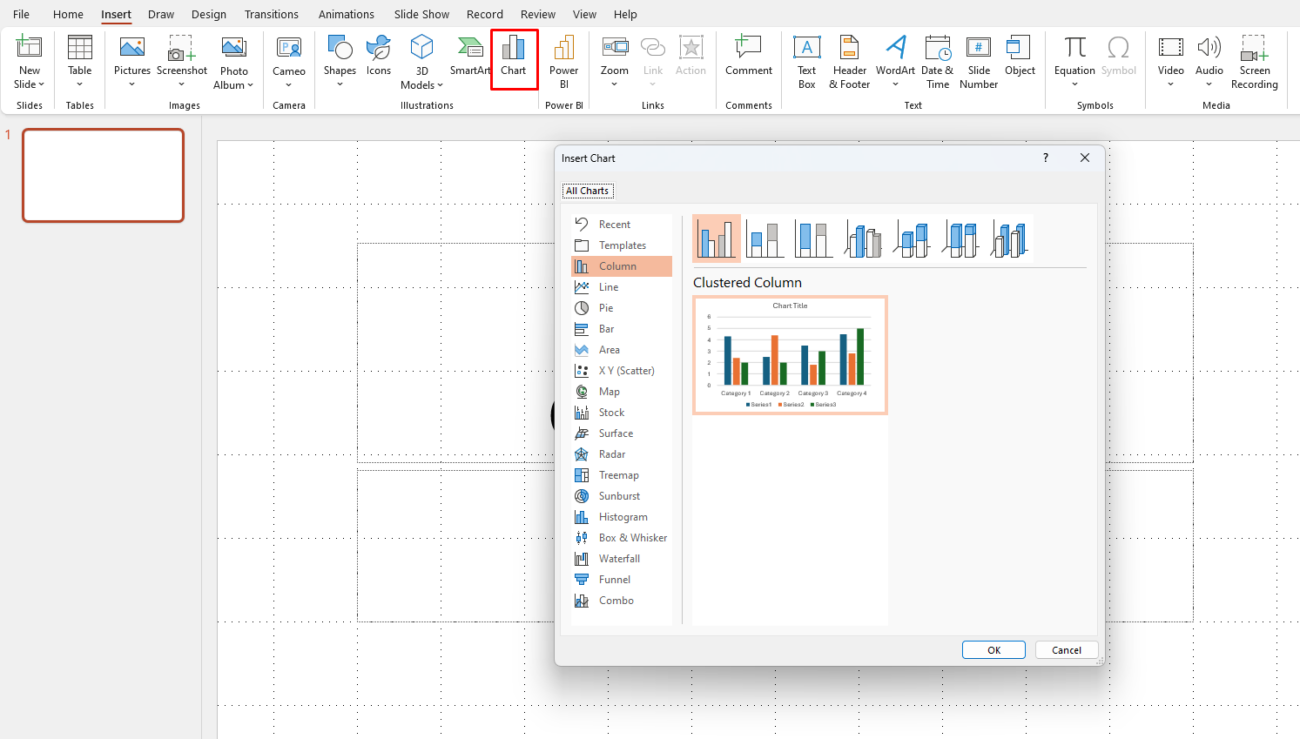The height and width of the screenshot is (739, 1300).
Task: Open the Table insert icon
Action: click(x=80, y=47)
